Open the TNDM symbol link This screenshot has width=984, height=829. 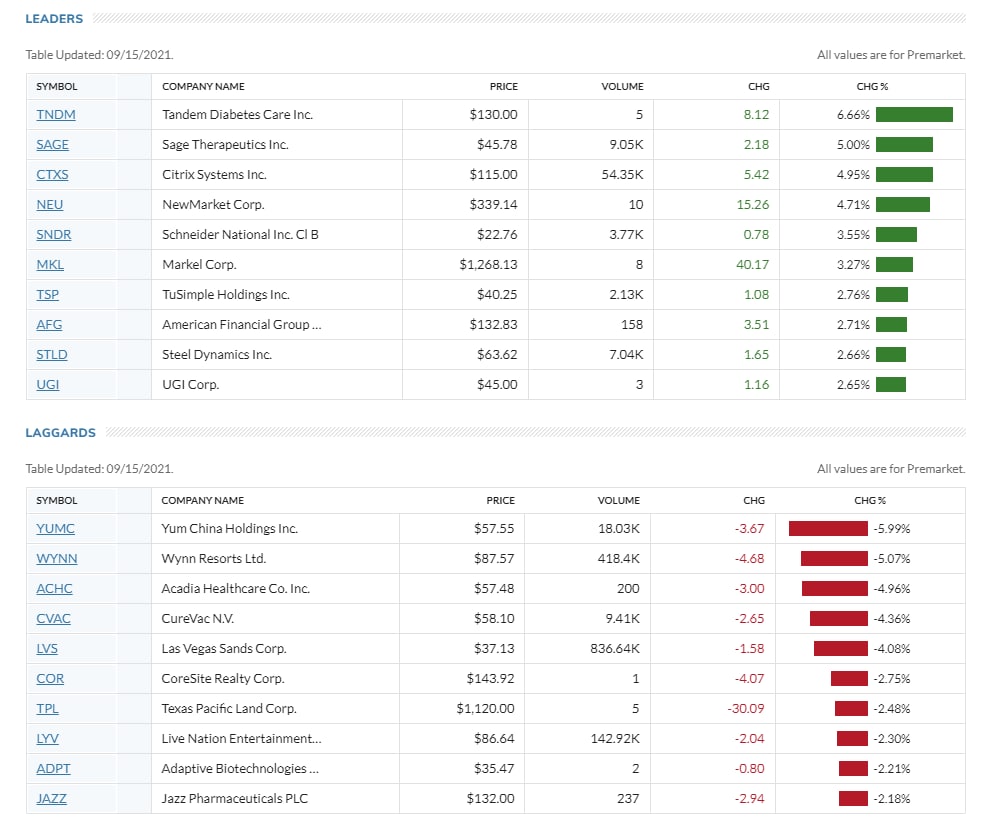pos(56,115)
